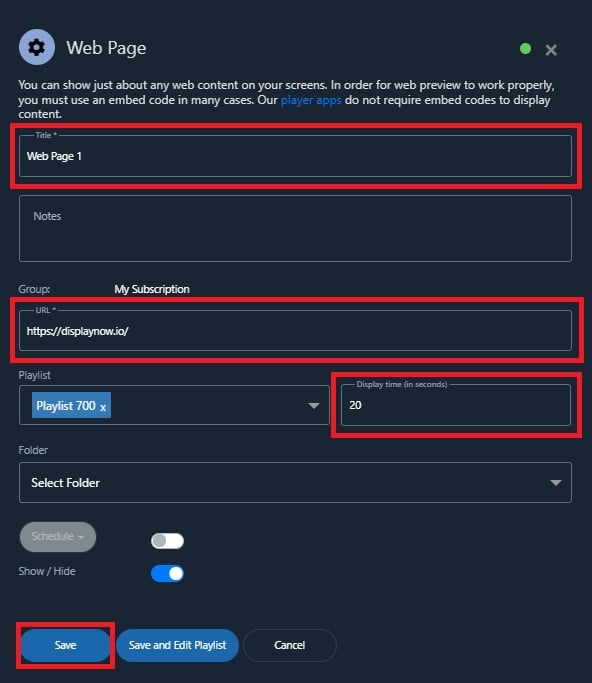Screen dimensions: 592x683
Task: Click Save and Edit Playlist button
Action: (x=177, y=645)
